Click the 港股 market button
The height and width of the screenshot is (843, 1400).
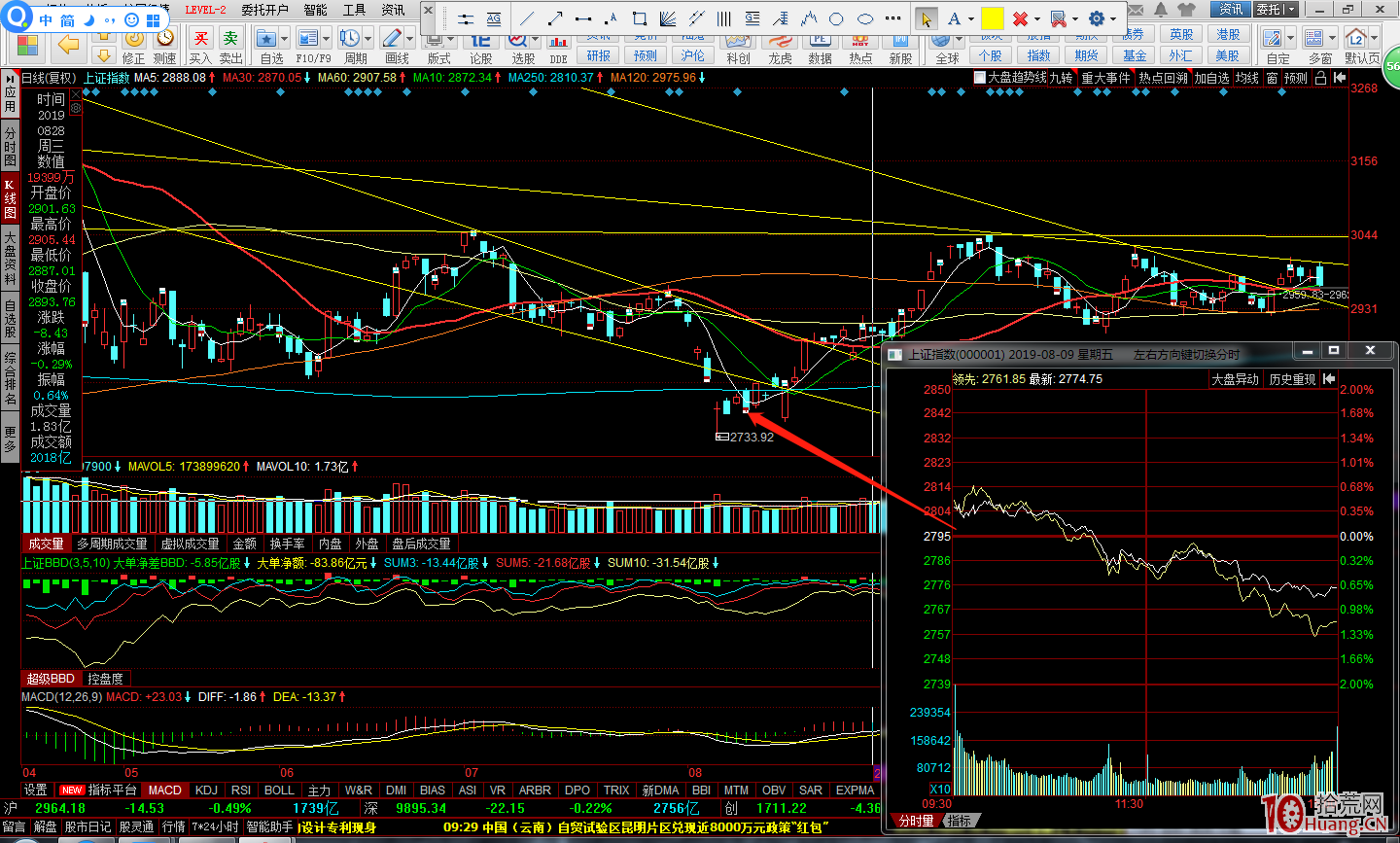pyautogui.click(x=1228, y=34)
